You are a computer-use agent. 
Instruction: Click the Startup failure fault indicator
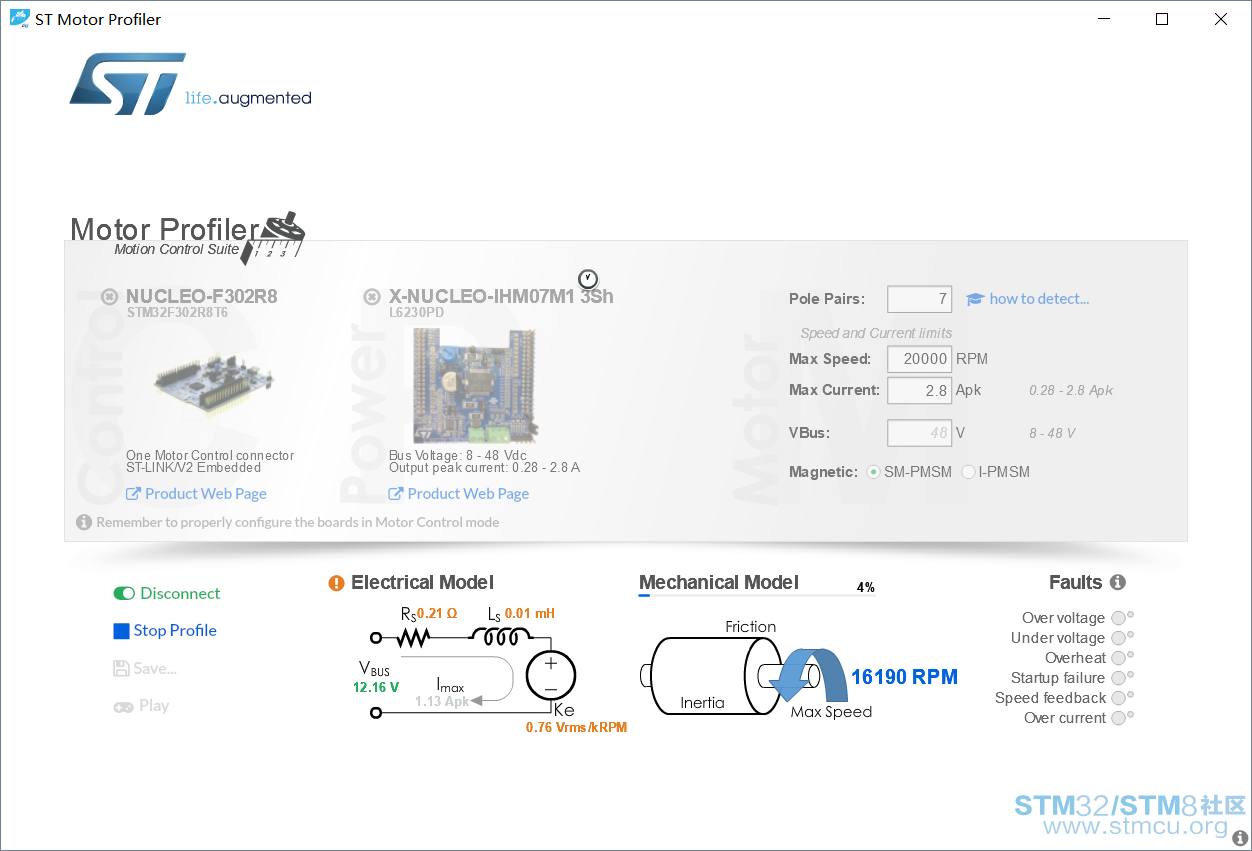pos(1118,678)
